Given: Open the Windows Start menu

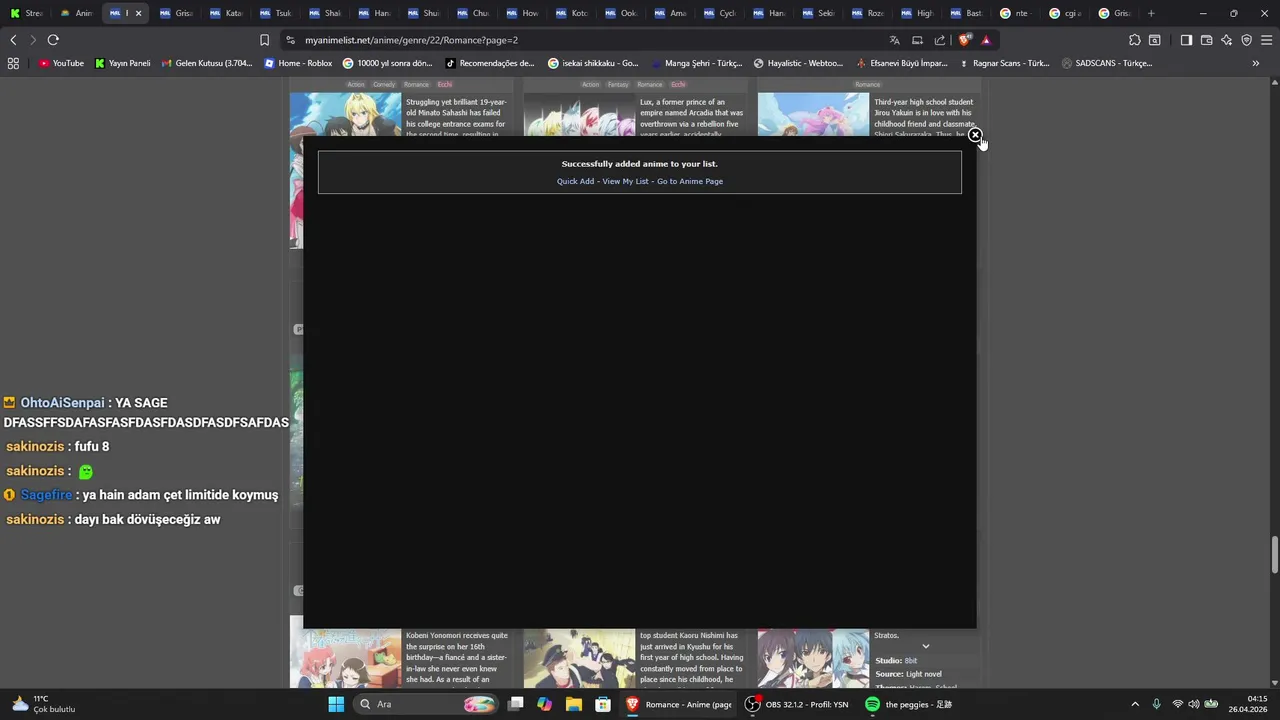Looking at the screenshot, I should pyautogui.click(x=336, y=704).
